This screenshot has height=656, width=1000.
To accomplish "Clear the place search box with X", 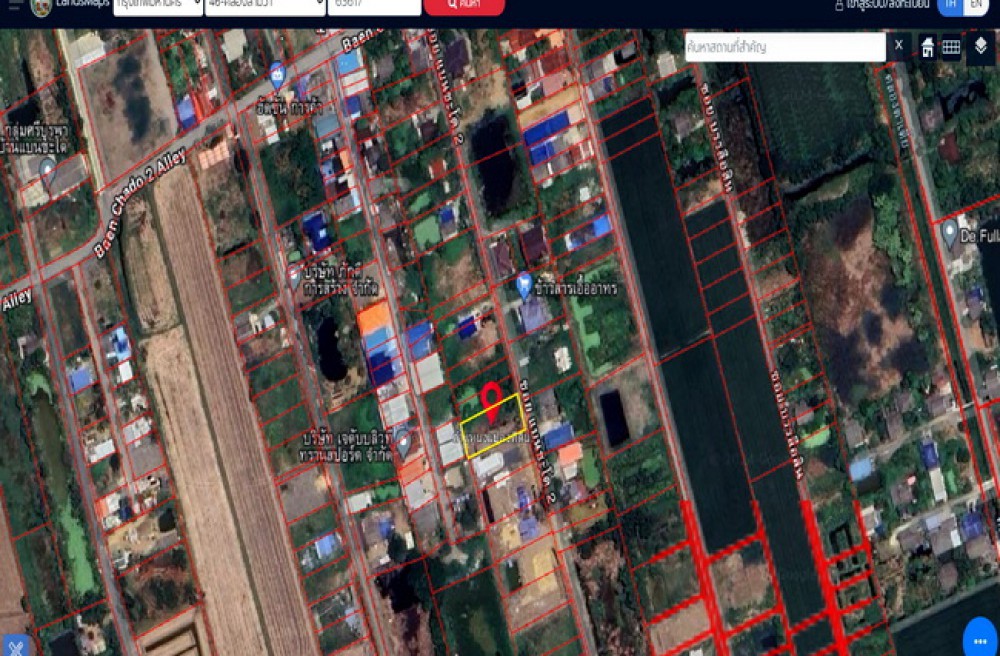I will click(898, 46).
